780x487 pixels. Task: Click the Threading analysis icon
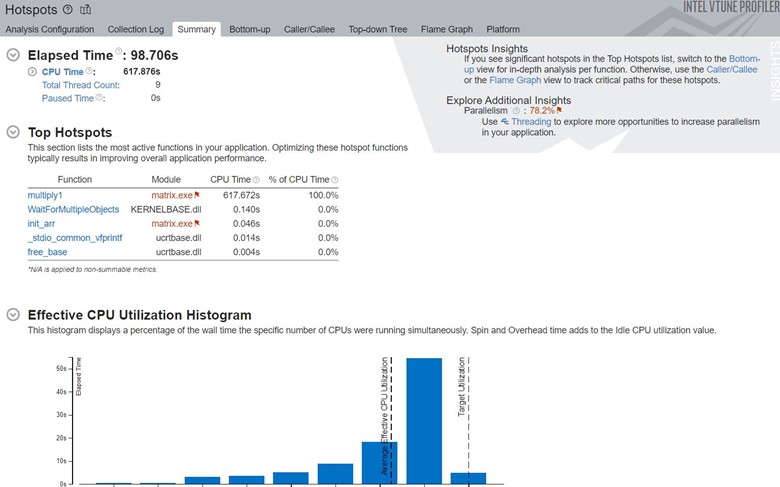click(504, 121)
